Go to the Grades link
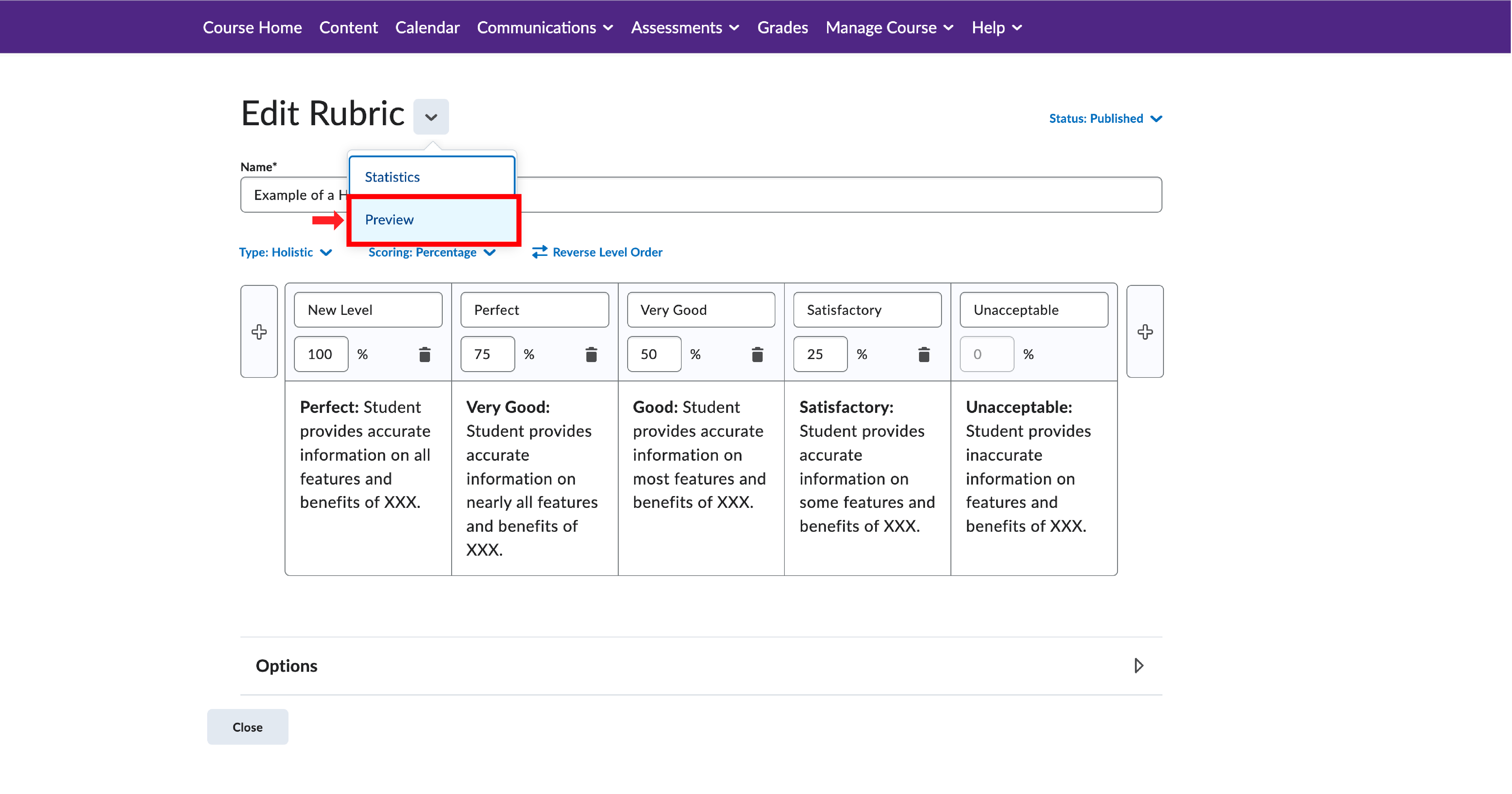 782,28
